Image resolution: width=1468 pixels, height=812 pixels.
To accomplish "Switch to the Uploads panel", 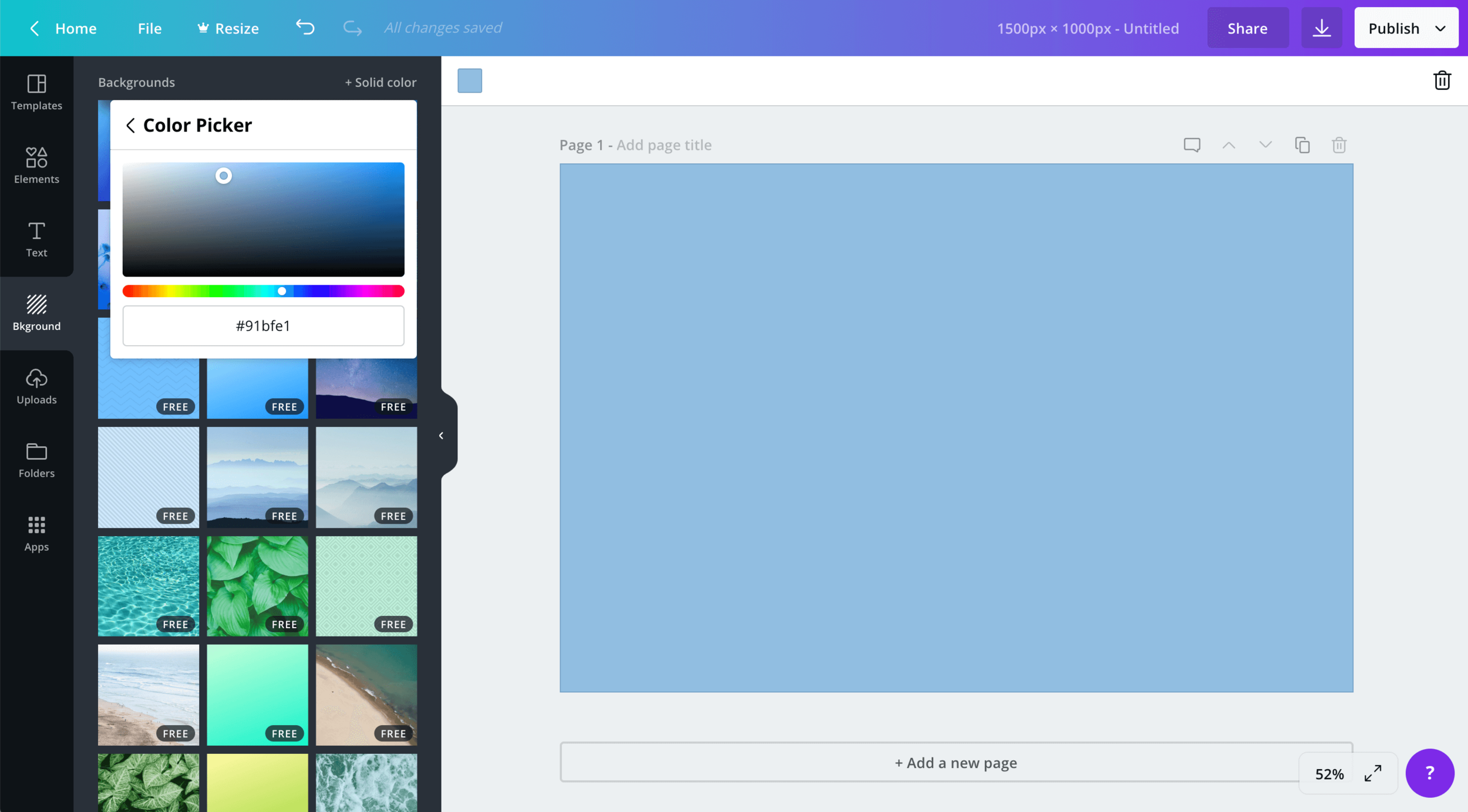I will click(x=36, y=386).
